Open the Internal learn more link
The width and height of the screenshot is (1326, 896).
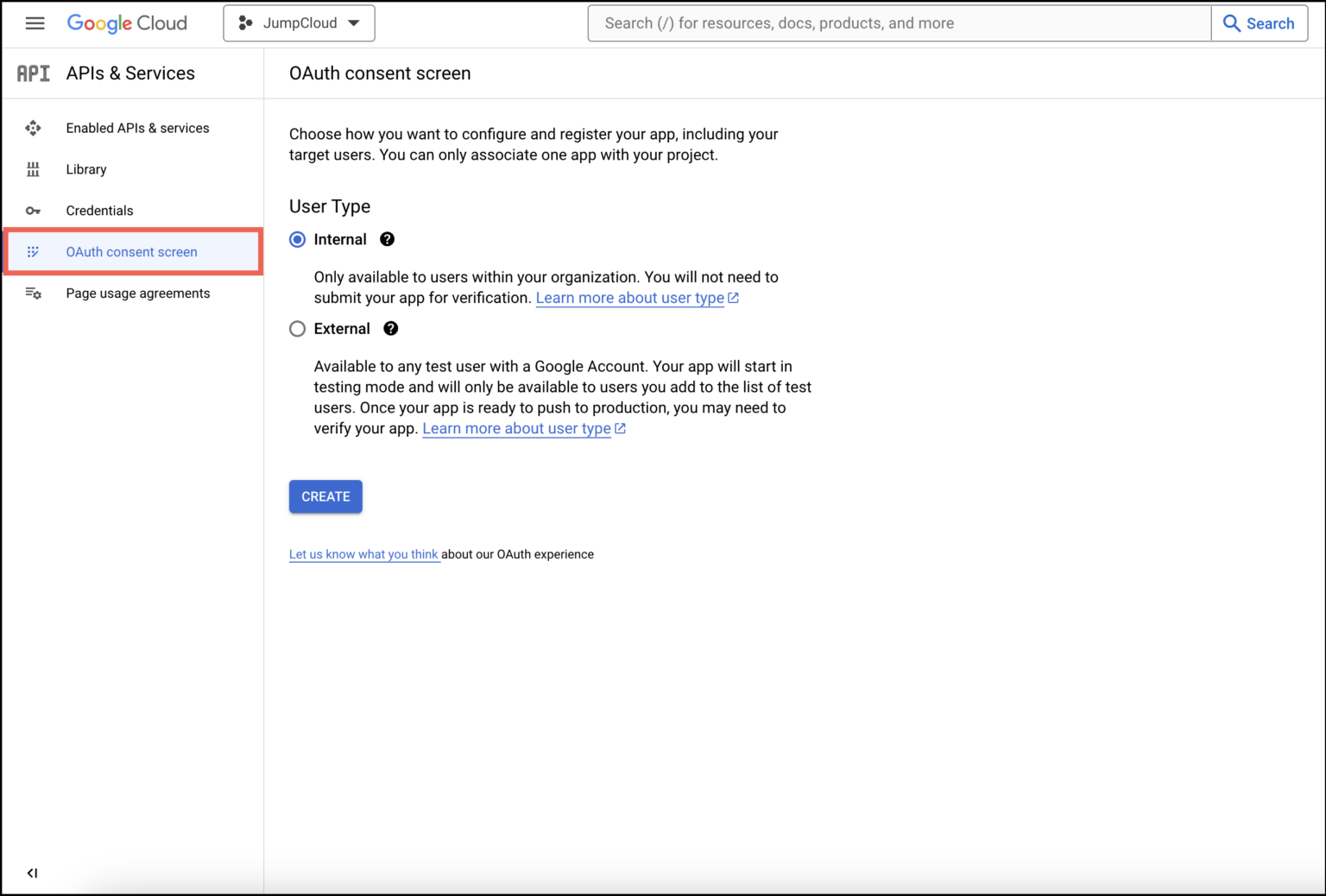[630, 298]
